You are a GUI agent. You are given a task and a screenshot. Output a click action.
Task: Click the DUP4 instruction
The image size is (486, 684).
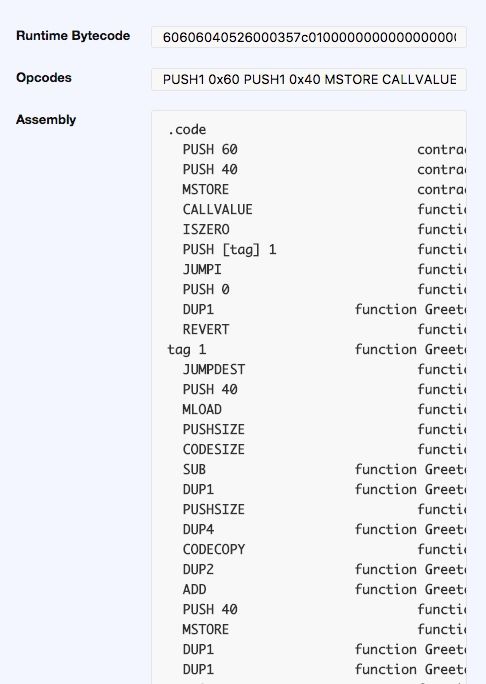point(198,529)
